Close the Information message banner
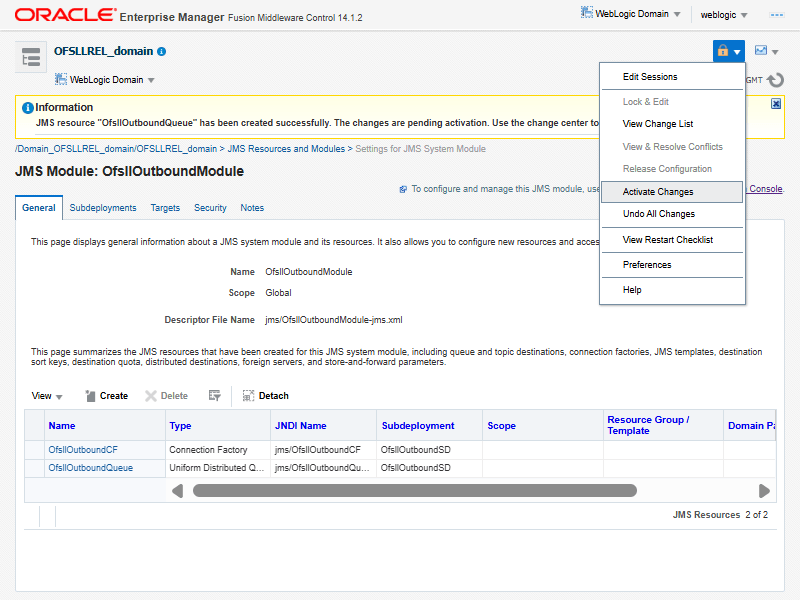Viewport: 800px width, 600px height. pos(776,104)
